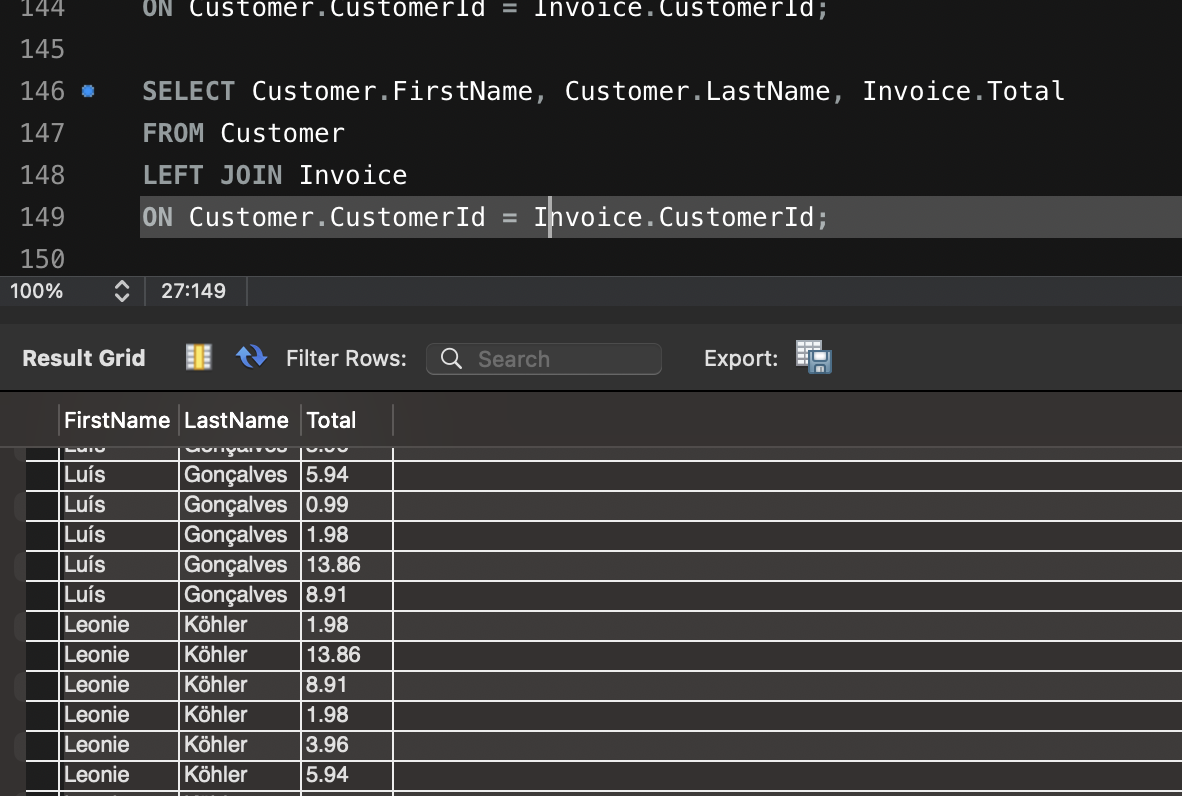Click Total 8.91 in Luís Gonçalves row
This screenshot has height=796, width=1182.
(x=347, y=595)
